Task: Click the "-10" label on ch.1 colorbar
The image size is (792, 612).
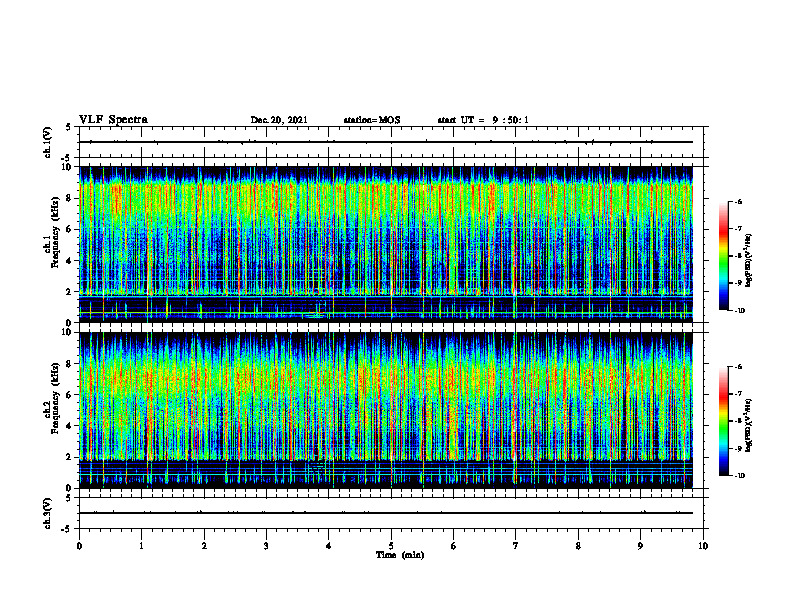Action: point(739,311)
